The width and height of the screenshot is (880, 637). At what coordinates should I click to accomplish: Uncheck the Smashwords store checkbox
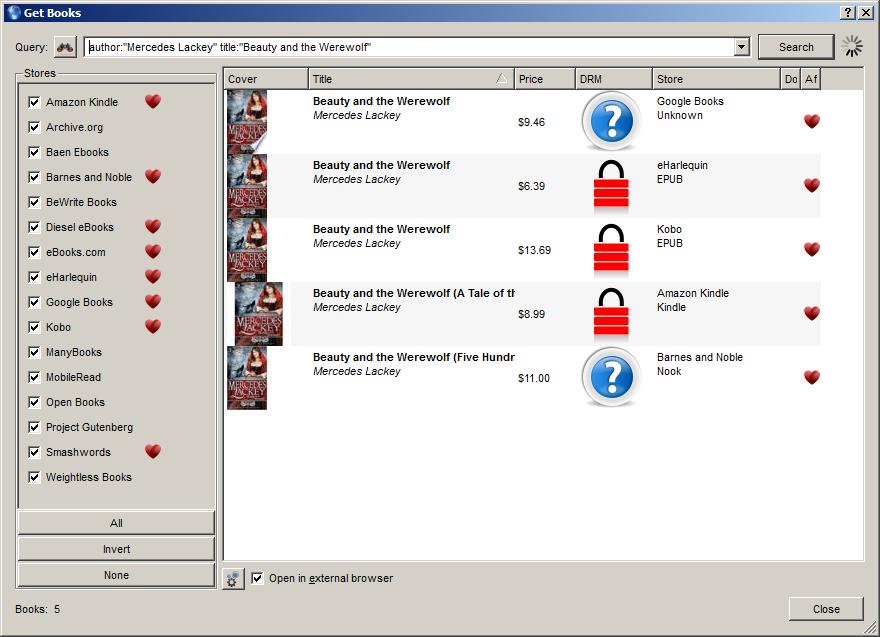tap(34, 452)
